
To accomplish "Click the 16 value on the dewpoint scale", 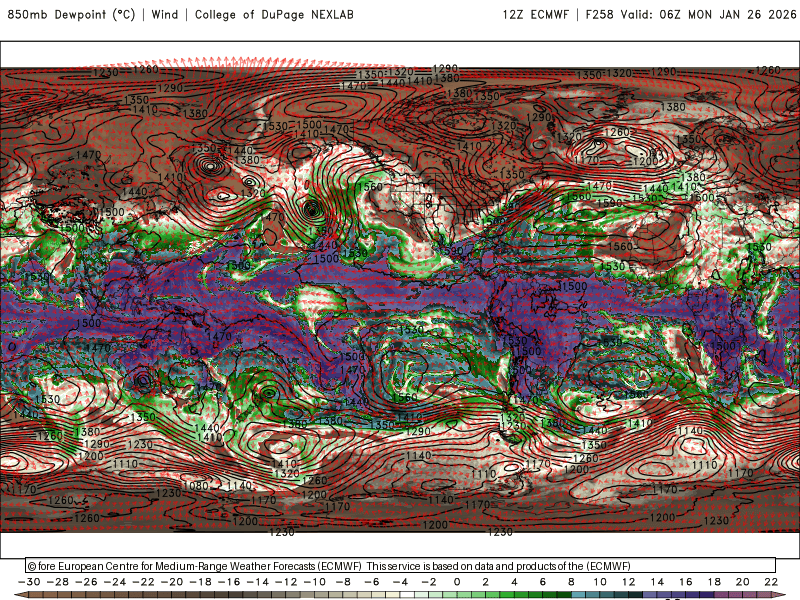I will (686, 582).
